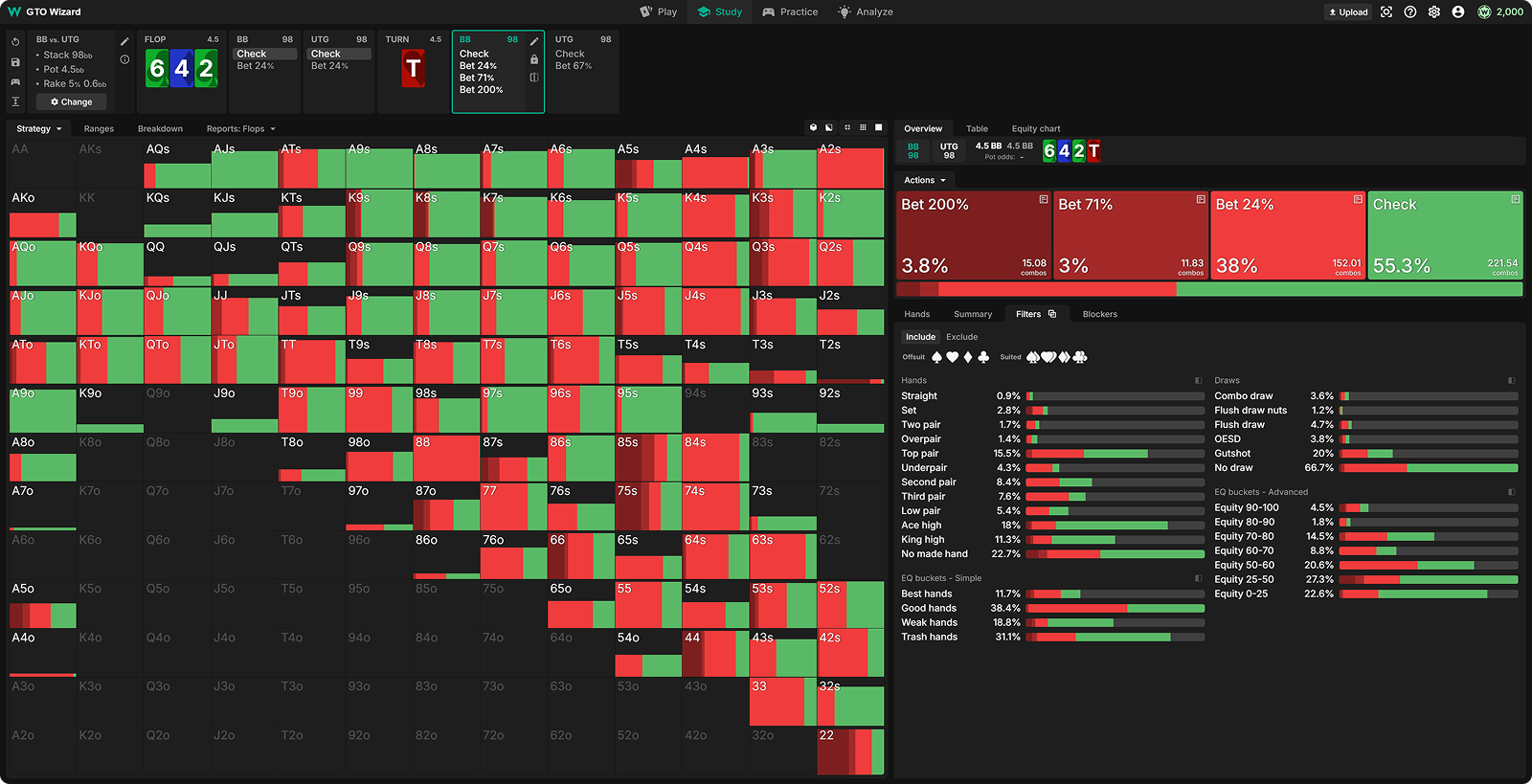Click the Change settings button
This screenshot has height=784, width=1532.
click(x=72, y=102)
